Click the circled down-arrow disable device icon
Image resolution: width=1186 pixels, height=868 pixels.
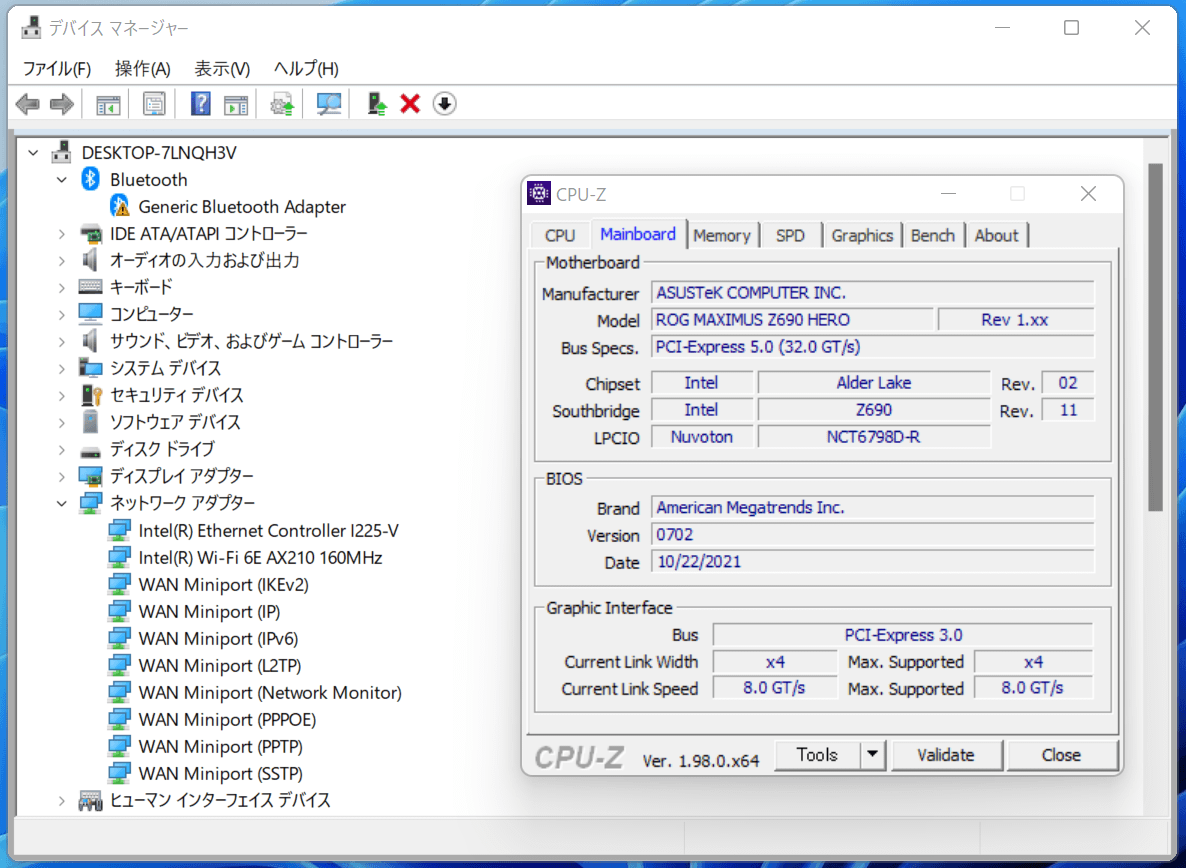point(445,104)
